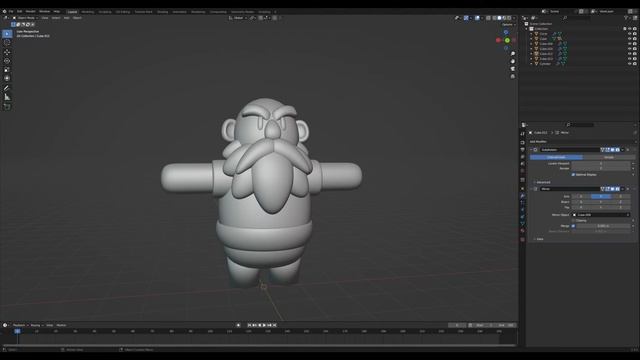Collapse the Mirror modifier panel
The height and width of the screenshot is (360, 640).
coord(531,189)
